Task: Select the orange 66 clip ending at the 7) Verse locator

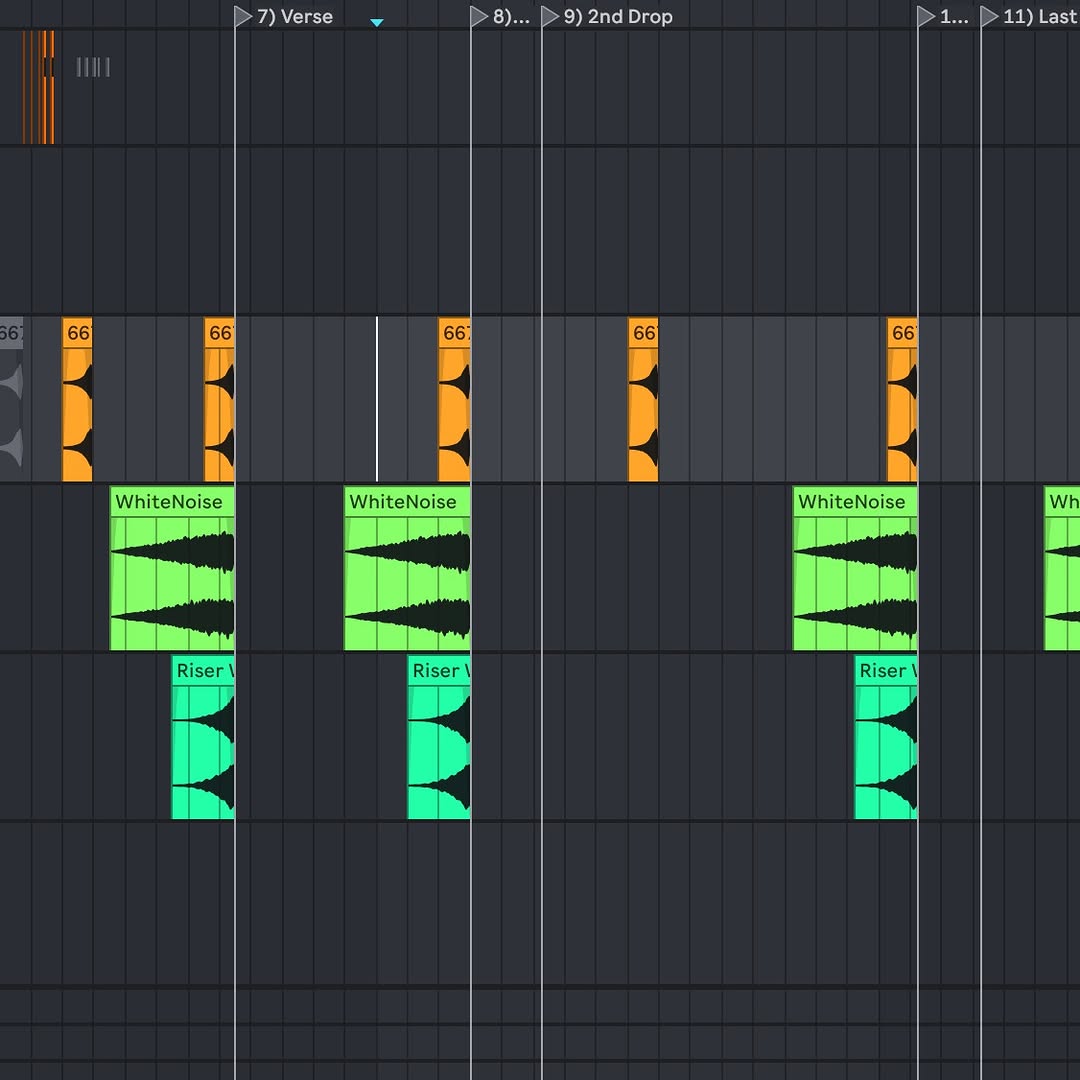Action: [x=219, y=399]
